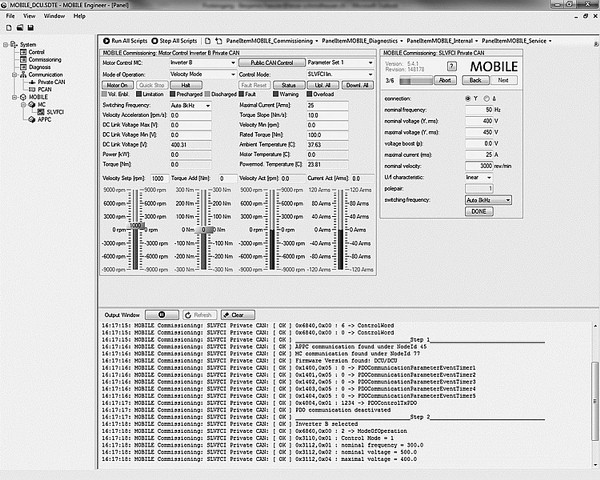This screenshot has width=600, height=480.
Task: Click the new file toolbar icon
Action: coord(8,28)
